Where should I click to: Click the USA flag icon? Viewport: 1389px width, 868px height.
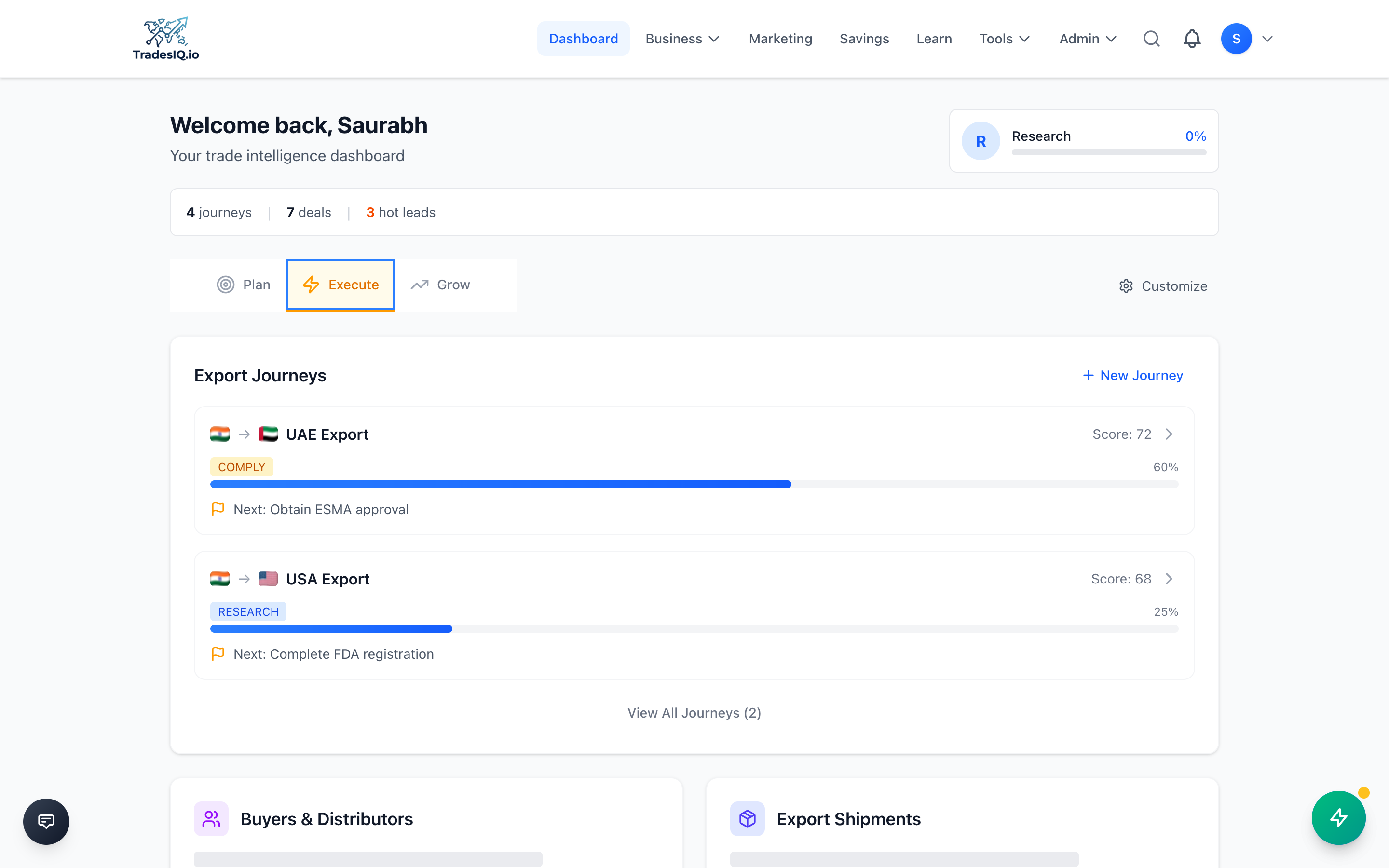(x=268, y=579)
